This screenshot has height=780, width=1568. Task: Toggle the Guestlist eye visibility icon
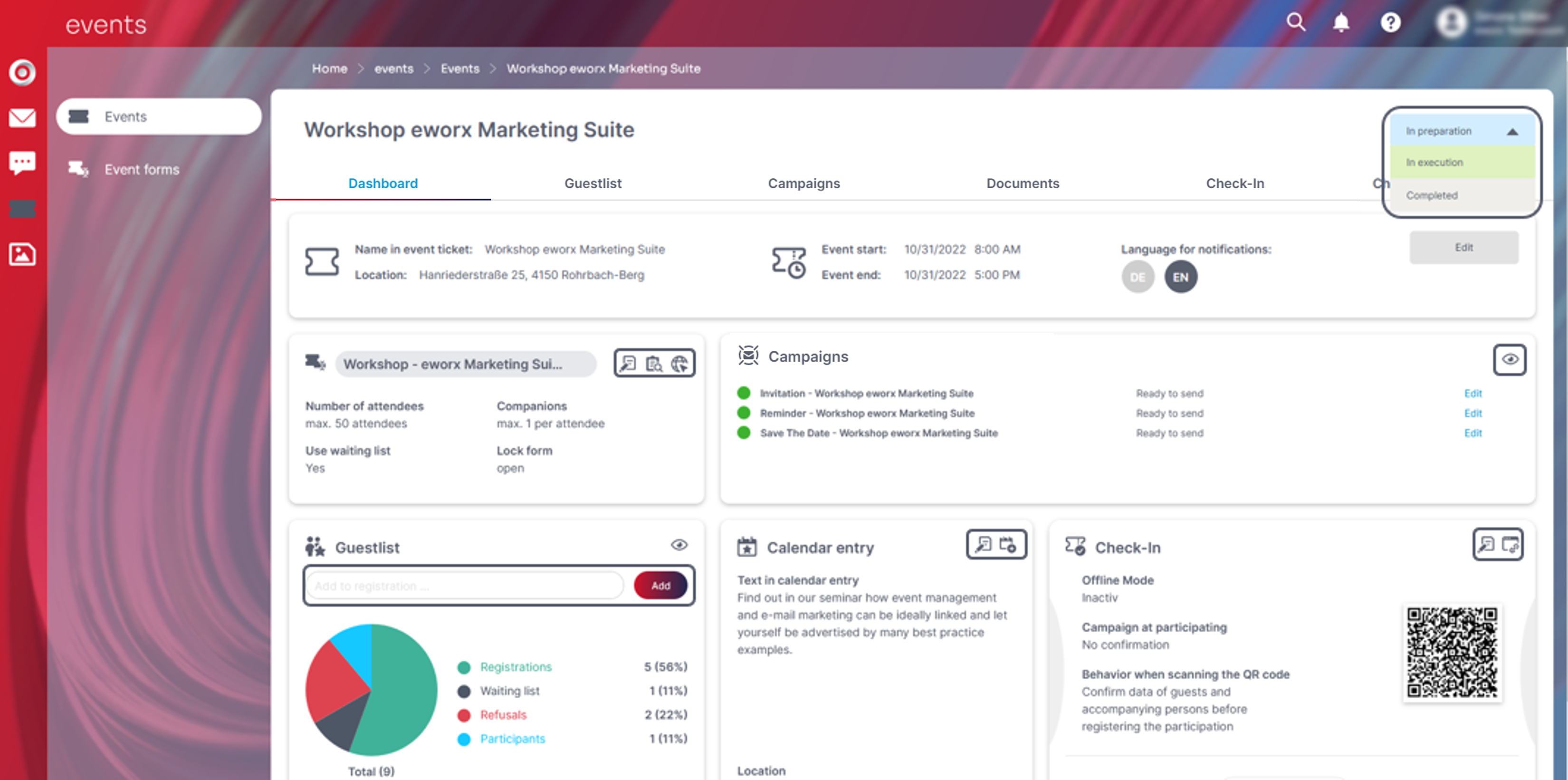679,544
